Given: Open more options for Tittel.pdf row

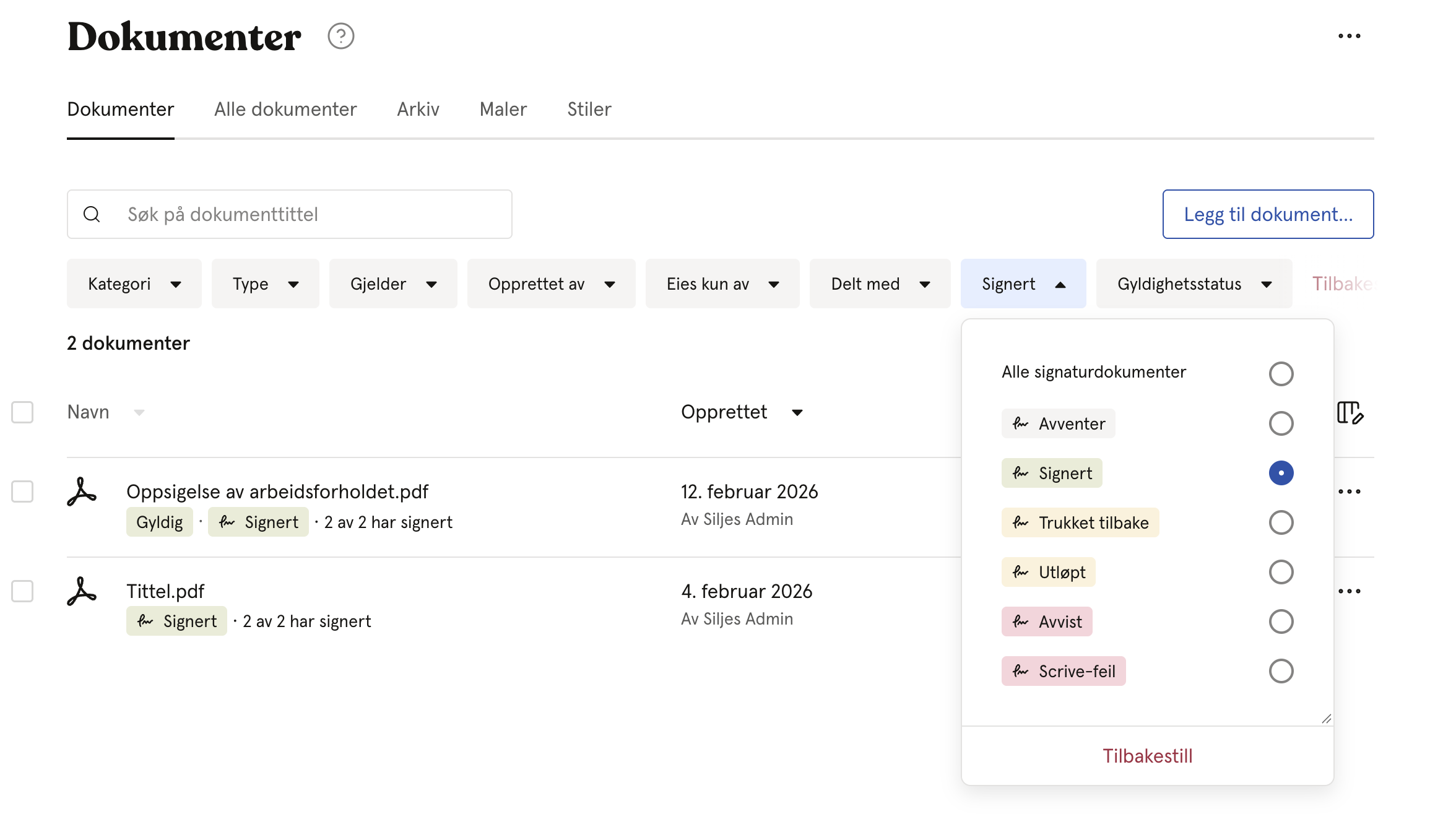Looking at the screenshot, I should (x=1350, y=591).
